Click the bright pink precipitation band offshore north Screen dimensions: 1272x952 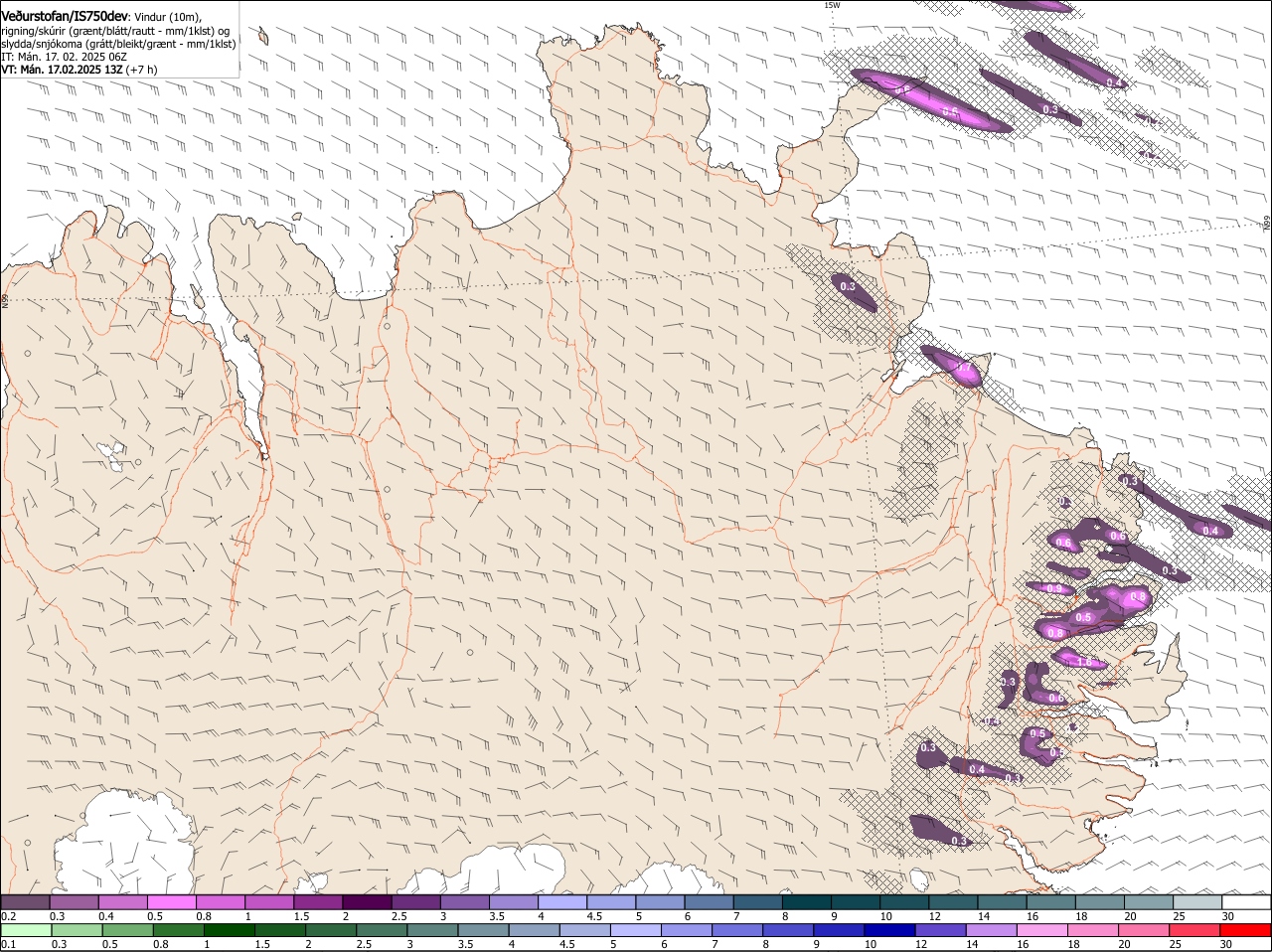929,100
